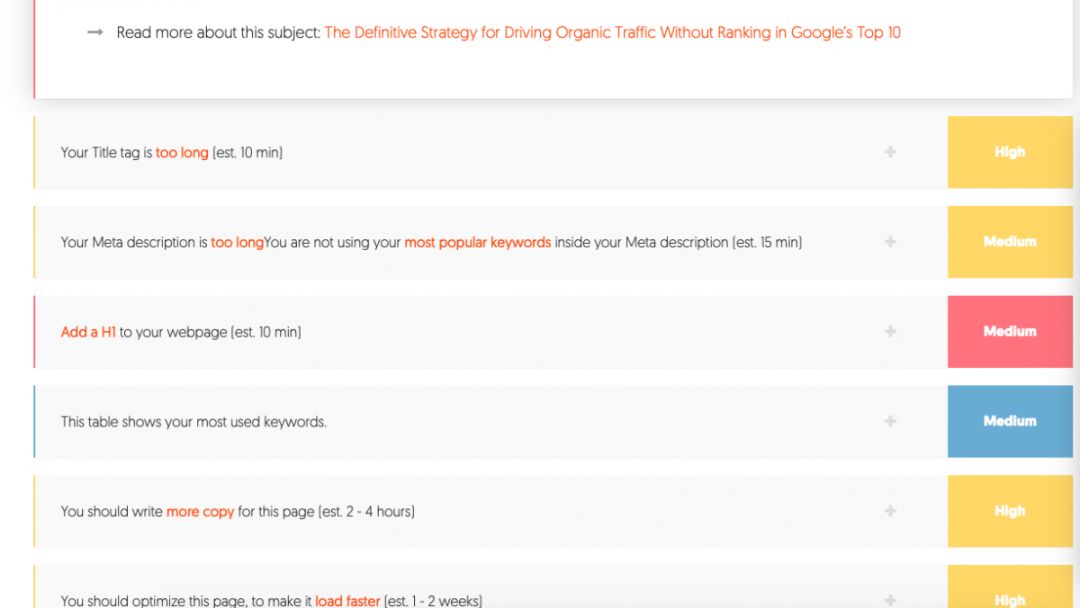Click the blue Medium badge for keywords table
The height and width of the screenshot is (608, 1080).
point(1010,421)
